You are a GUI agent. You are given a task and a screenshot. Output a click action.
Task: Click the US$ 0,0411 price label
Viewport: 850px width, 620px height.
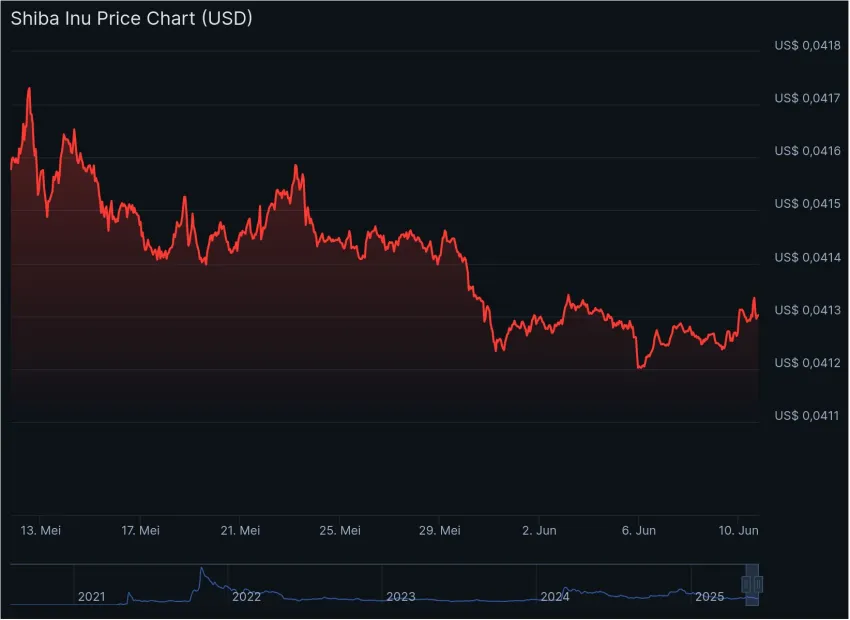pos(809,416)
